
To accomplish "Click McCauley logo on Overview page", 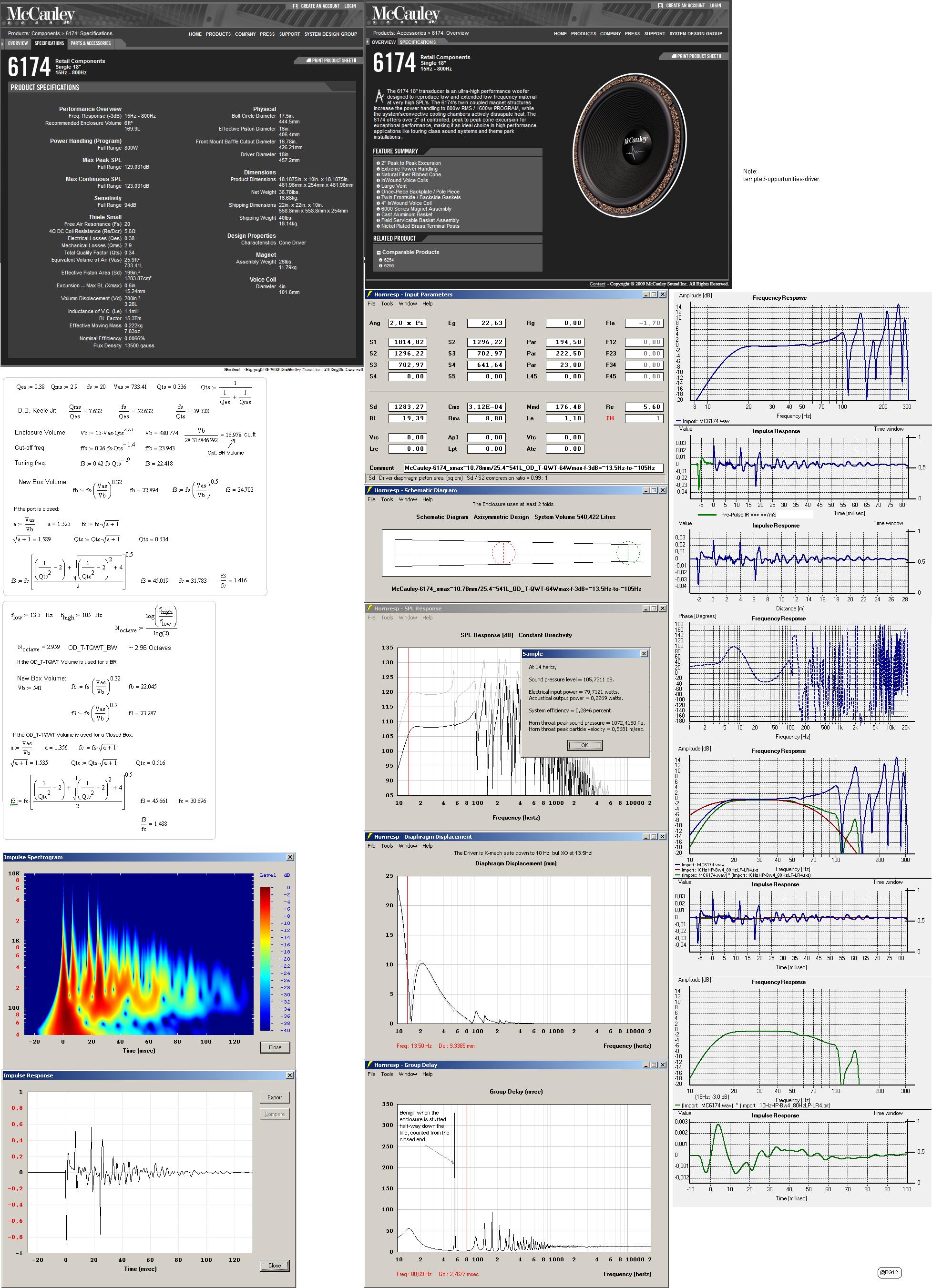I will (406, 16).
